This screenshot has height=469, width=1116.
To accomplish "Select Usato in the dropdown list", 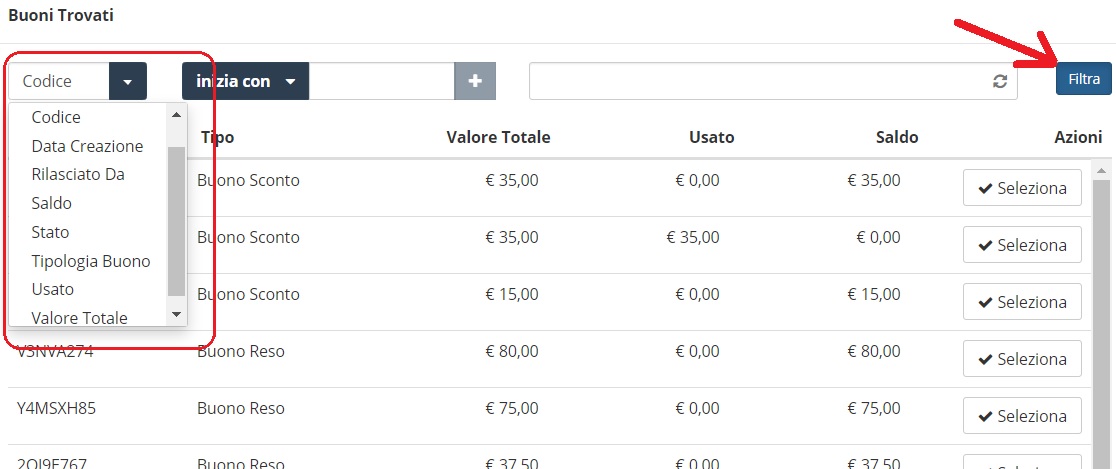I will coord(53,290).
